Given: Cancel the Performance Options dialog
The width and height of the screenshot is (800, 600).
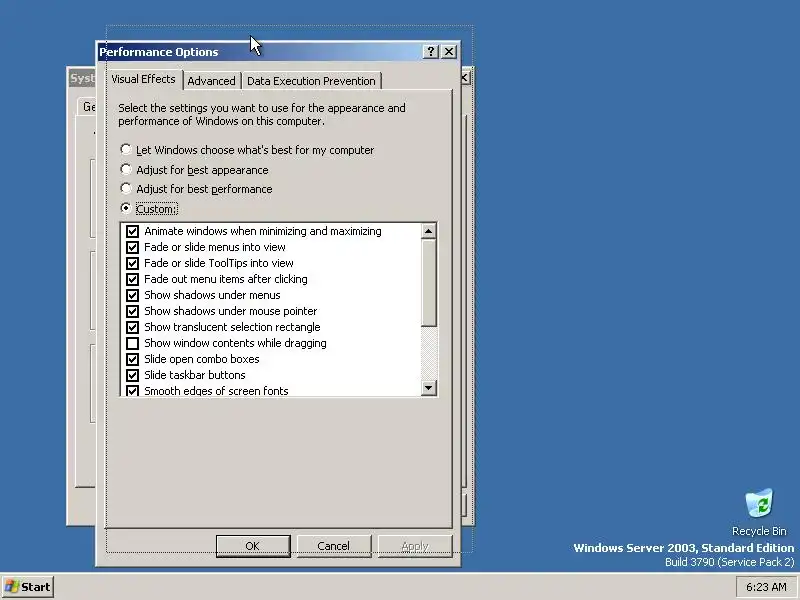Looking at the screenshot, I should 334,546.
